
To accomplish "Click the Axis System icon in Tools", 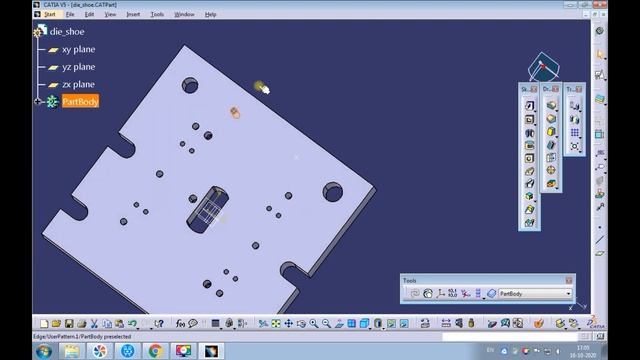I will (440, 293).
